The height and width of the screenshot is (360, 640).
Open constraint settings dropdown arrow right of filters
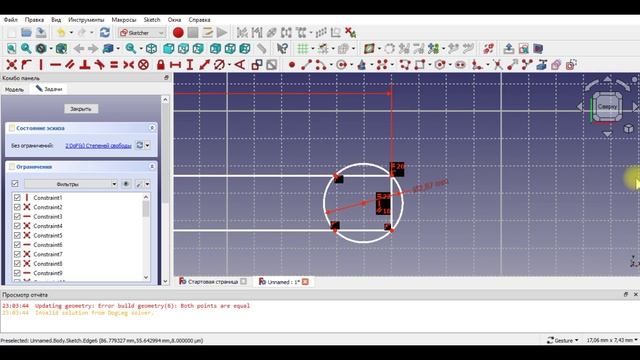[147, 184]
